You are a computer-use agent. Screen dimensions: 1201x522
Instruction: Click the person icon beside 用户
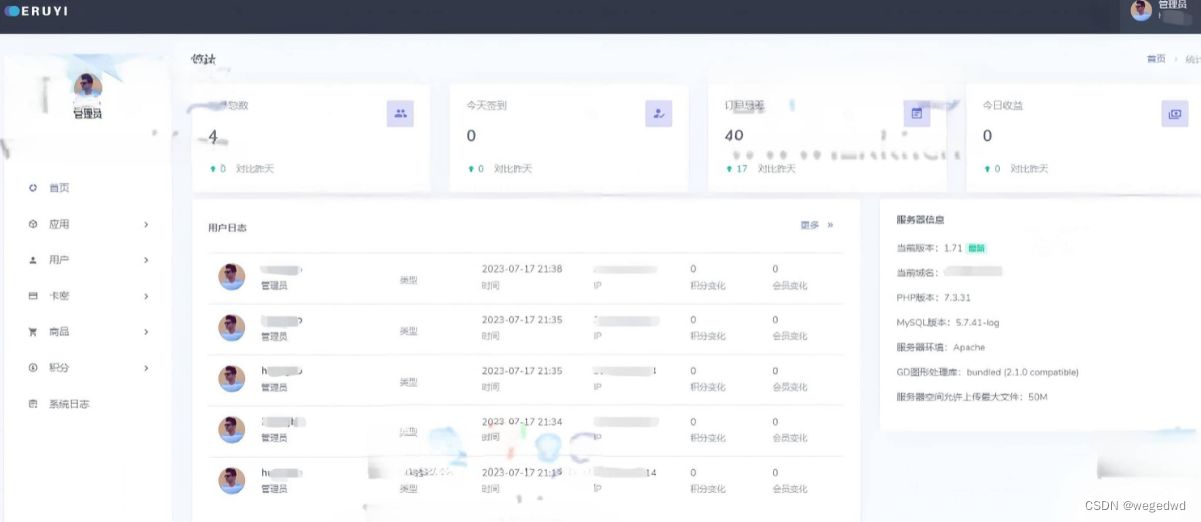tap(33, 260)
